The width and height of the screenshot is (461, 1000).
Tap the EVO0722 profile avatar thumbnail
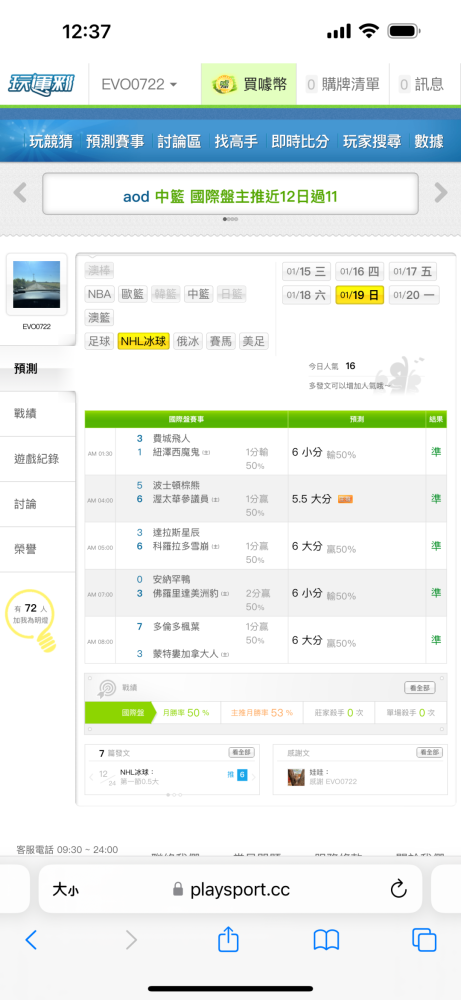[36, 284]
